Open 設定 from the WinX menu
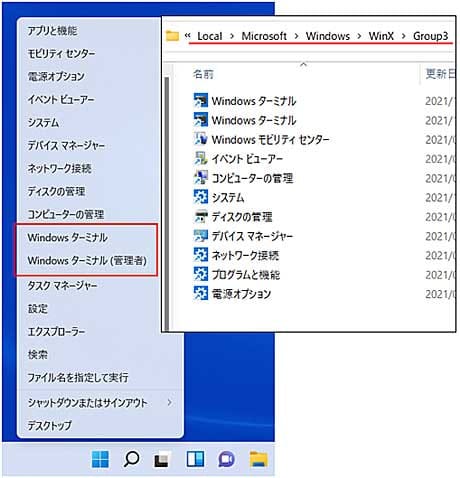Screen dimensions: 460x478 click(38, 309)
